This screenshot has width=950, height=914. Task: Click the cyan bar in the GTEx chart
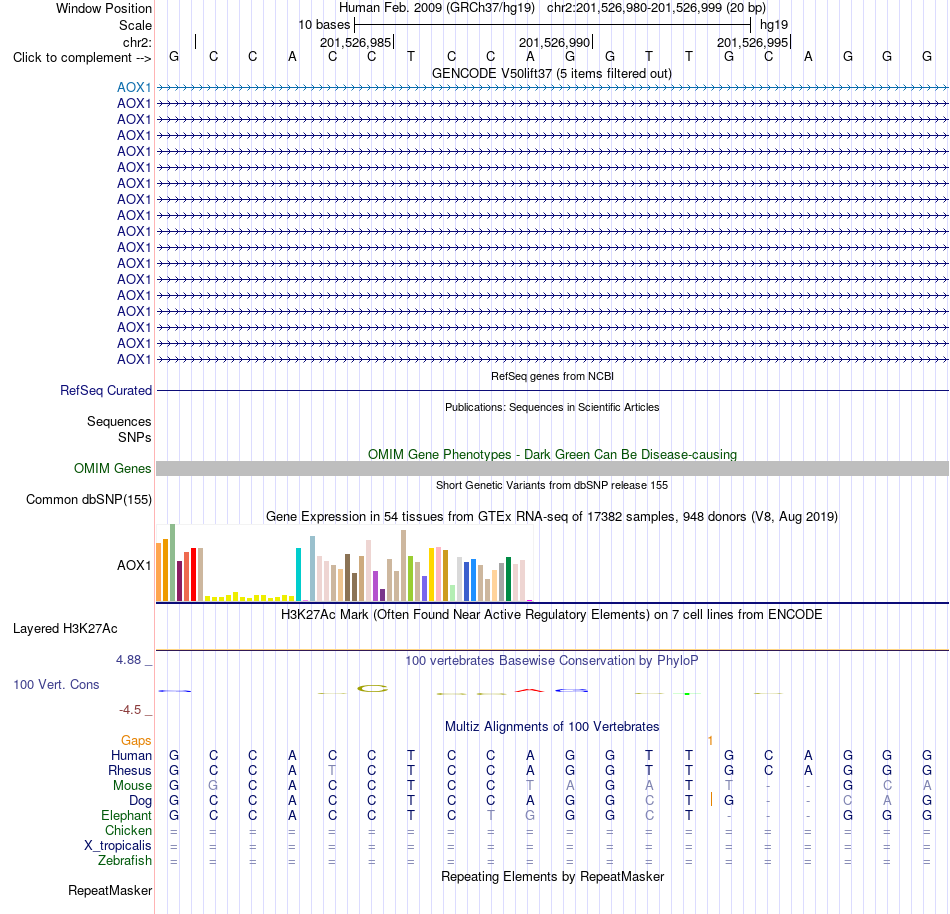[299, 574]
